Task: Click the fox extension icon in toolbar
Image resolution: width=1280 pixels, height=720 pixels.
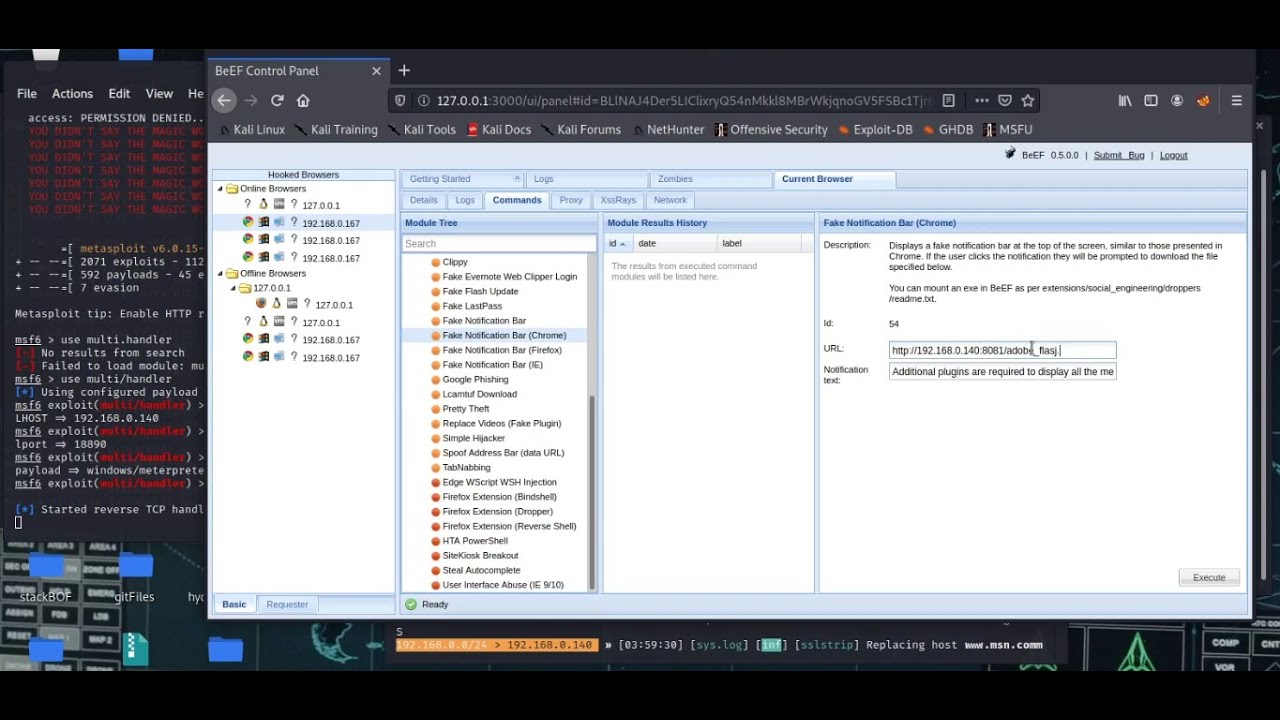Action: click(1203, 100)
